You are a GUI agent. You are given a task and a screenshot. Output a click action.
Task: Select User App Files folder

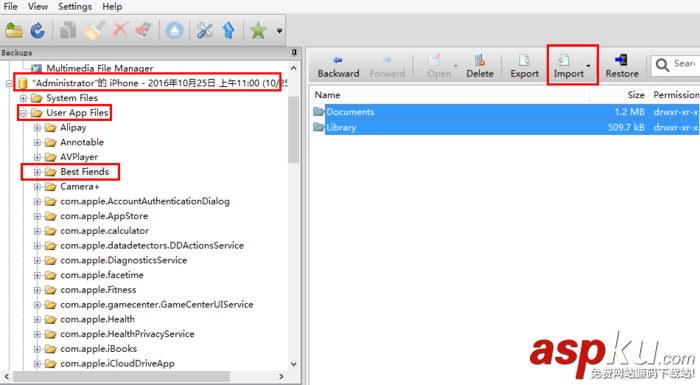click(77, 113)
